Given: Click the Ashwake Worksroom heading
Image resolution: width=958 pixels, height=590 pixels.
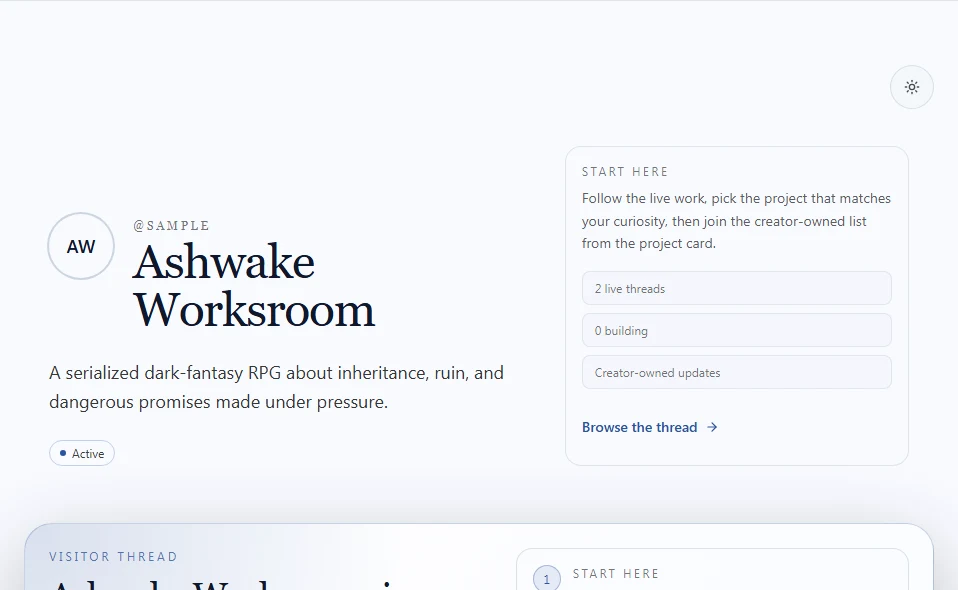Looking at the screenshot, I should pos(254,286).
